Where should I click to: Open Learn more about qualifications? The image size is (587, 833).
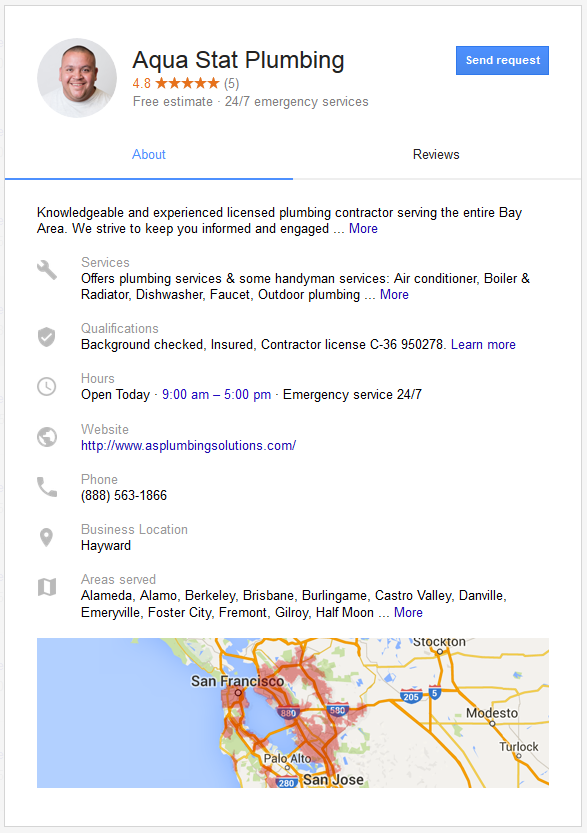(x=483, y=344)
